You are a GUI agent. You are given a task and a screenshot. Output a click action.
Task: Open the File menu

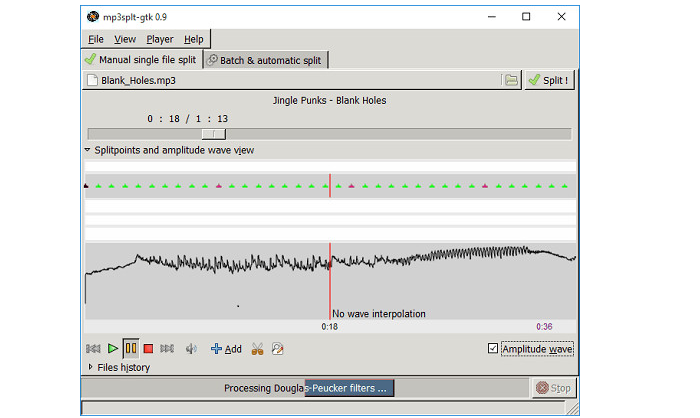96,39
